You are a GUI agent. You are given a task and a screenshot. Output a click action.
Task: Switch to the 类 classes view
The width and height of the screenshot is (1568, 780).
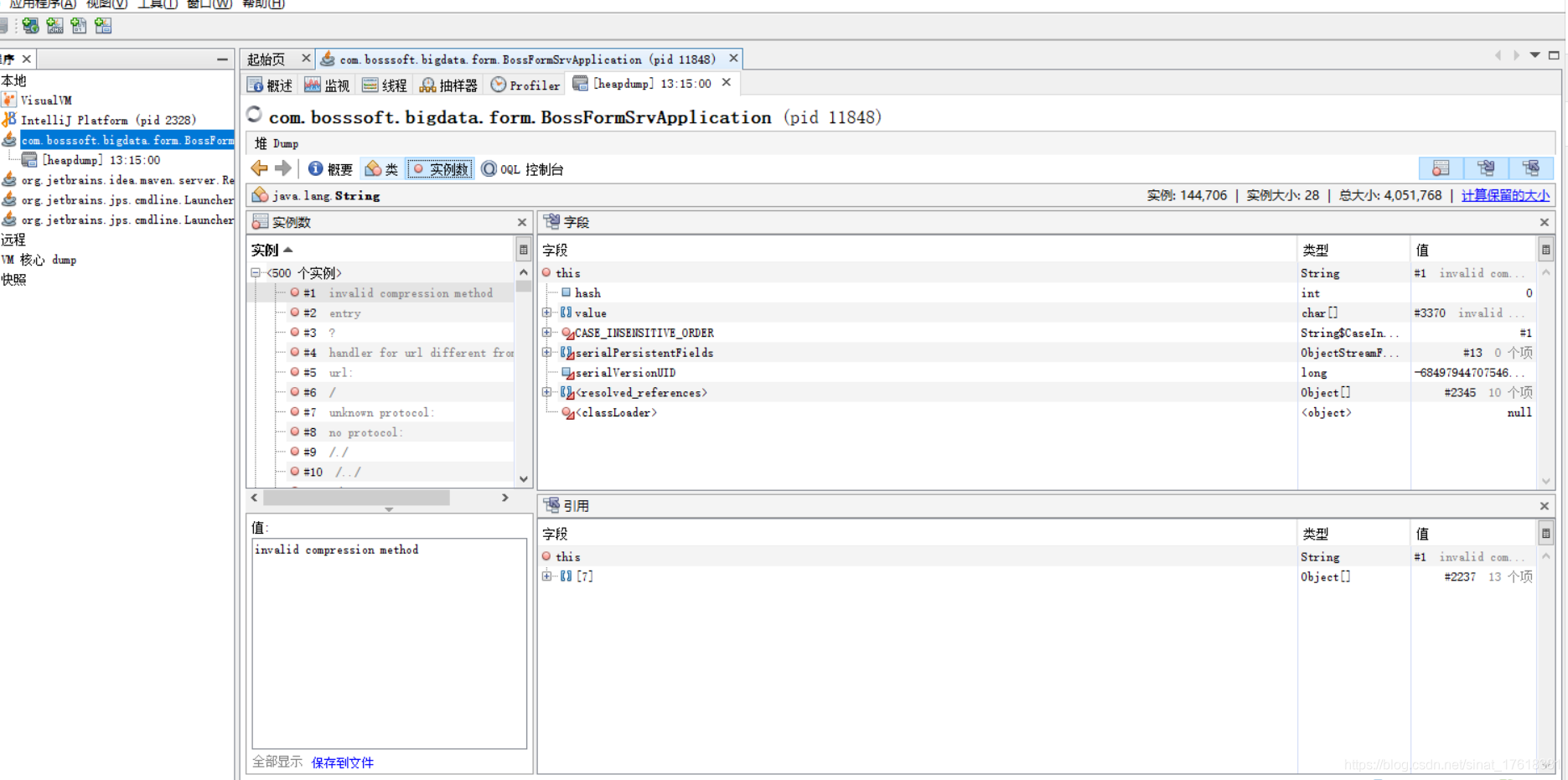pos(381,169)
